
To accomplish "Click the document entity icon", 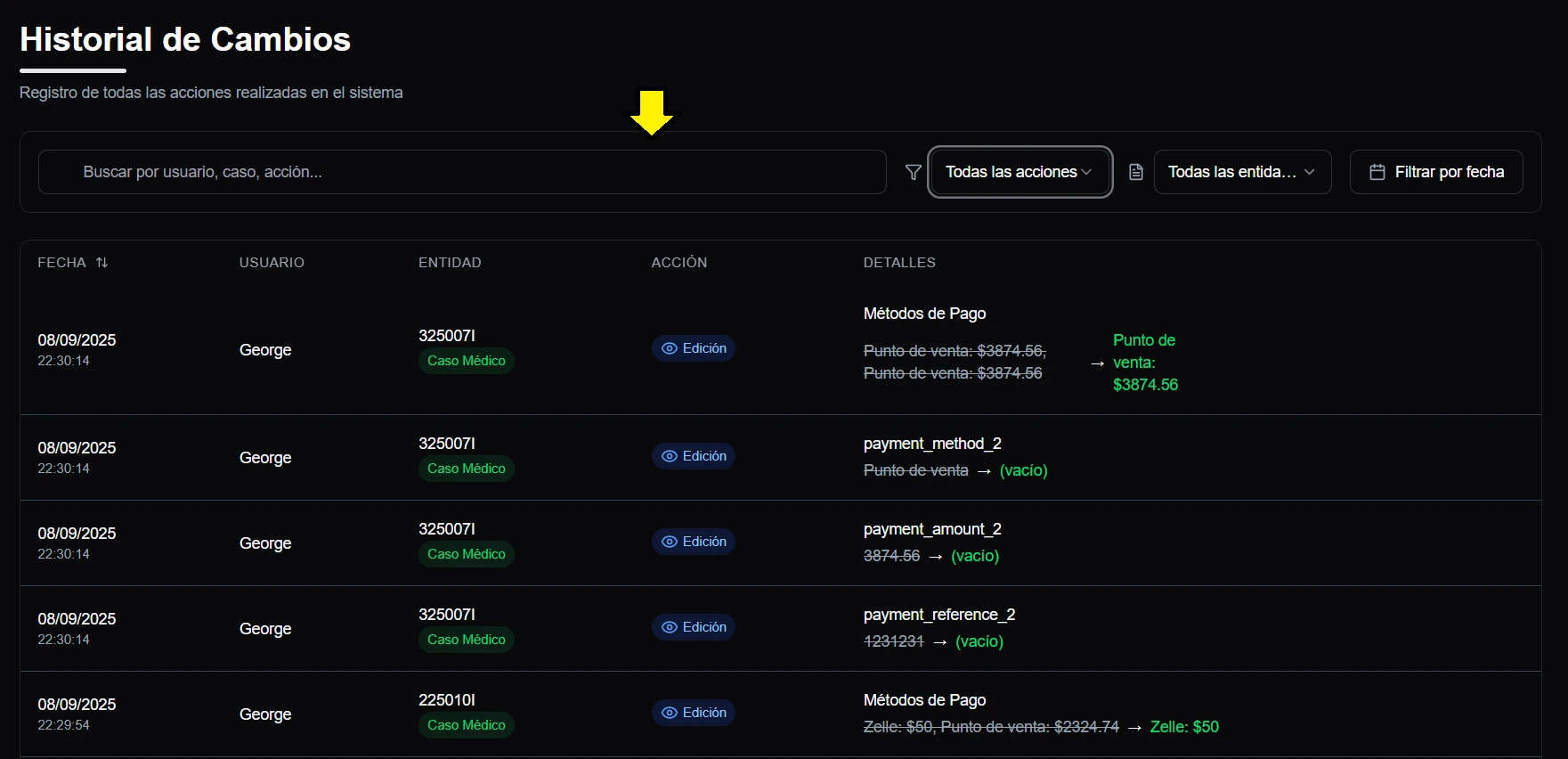I will tap(1135, 172).
